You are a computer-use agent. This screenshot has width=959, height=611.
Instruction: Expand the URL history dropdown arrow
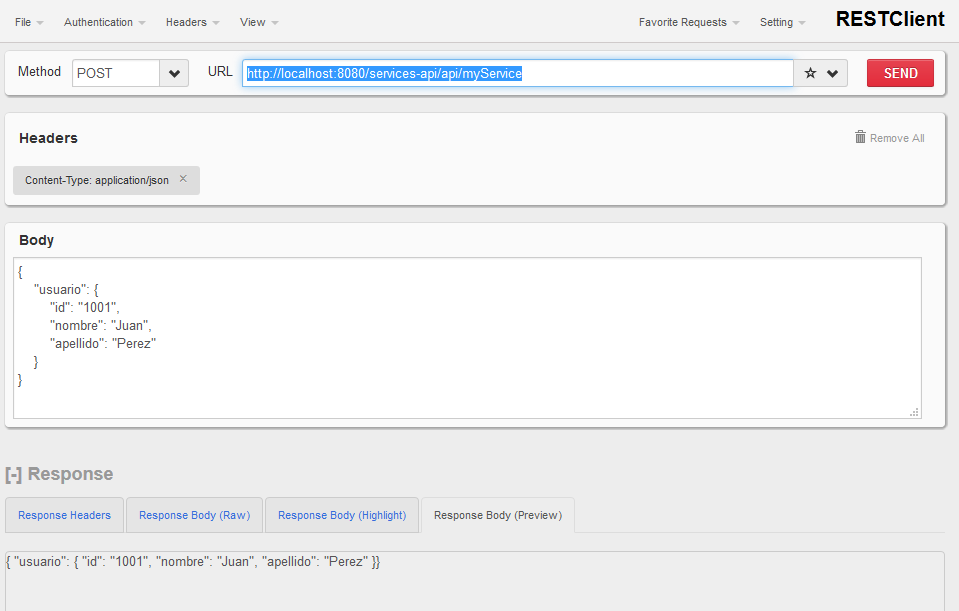tap(832, 73)
